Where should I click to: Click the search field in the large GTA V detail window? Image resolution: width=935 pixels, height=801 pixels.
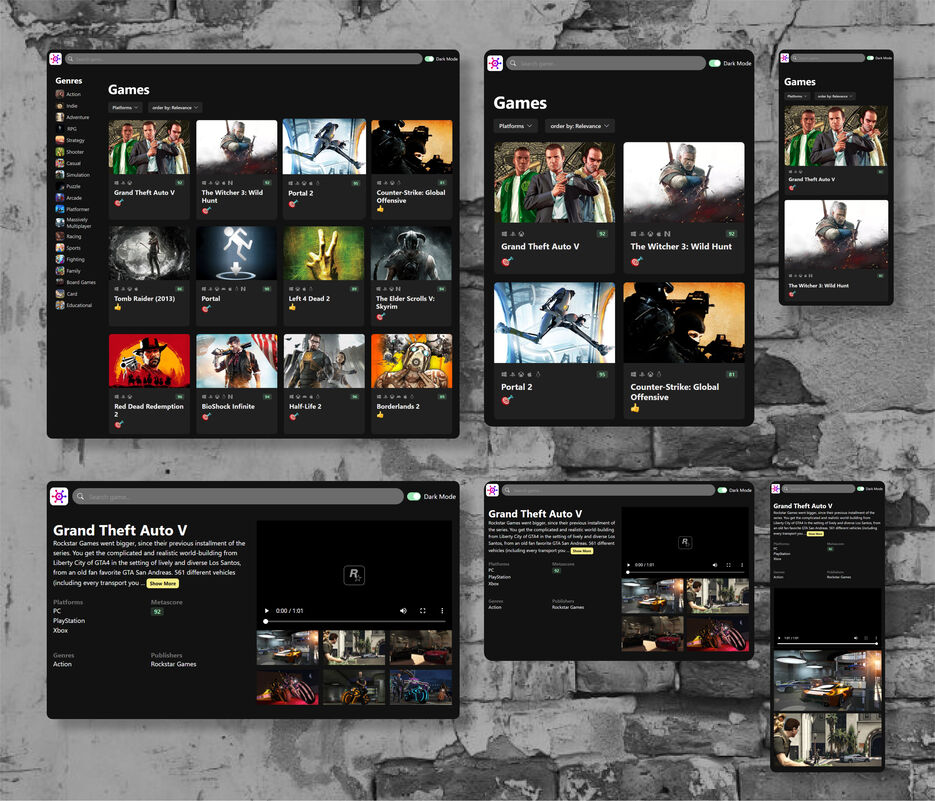(x=238, y=496)
